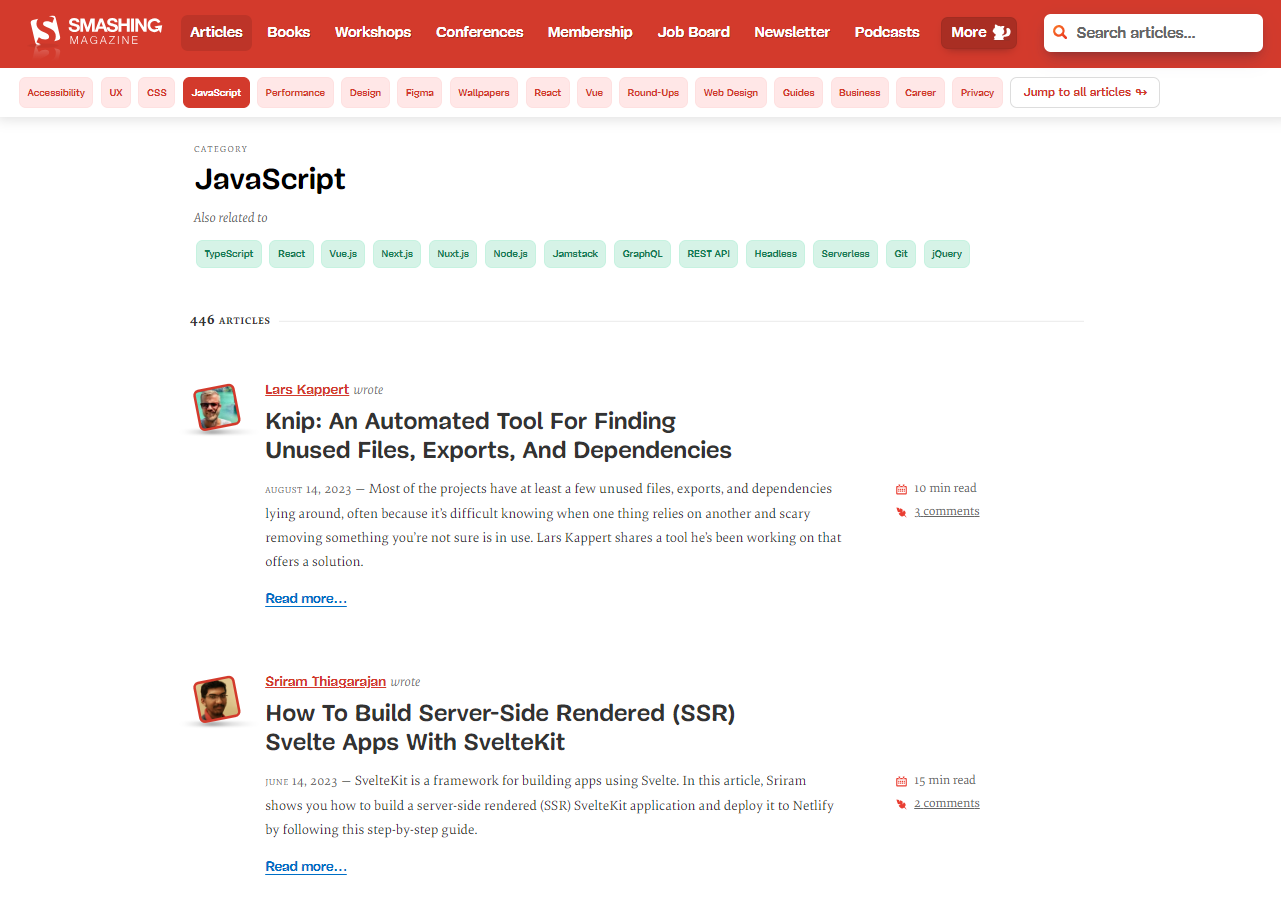This screenshot has height=900, width=1281.
Task: Open the Knip article title
Action: coord(498,435)
